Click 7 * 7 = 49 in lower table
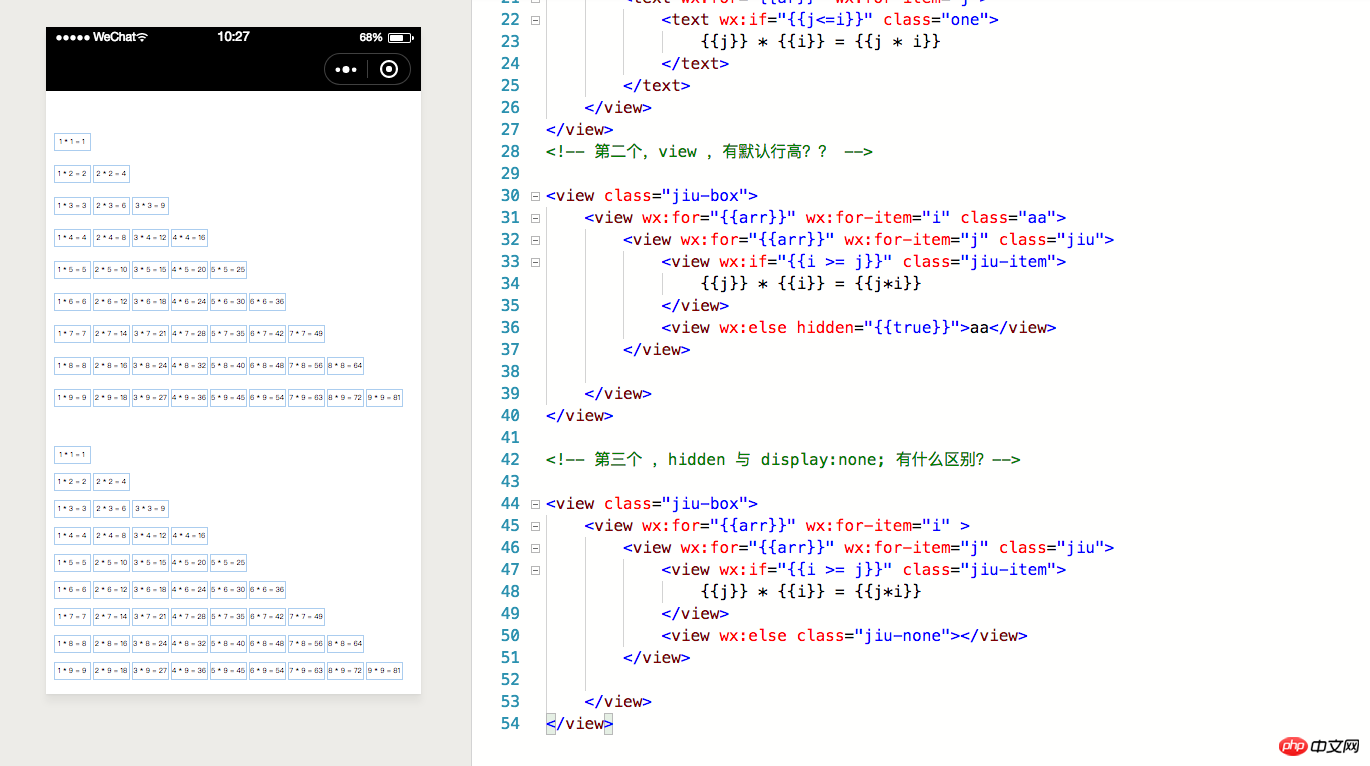Image resolution: width=1370 pixels, height=766 pixels. pyautogui.click(x=306, y=617)
